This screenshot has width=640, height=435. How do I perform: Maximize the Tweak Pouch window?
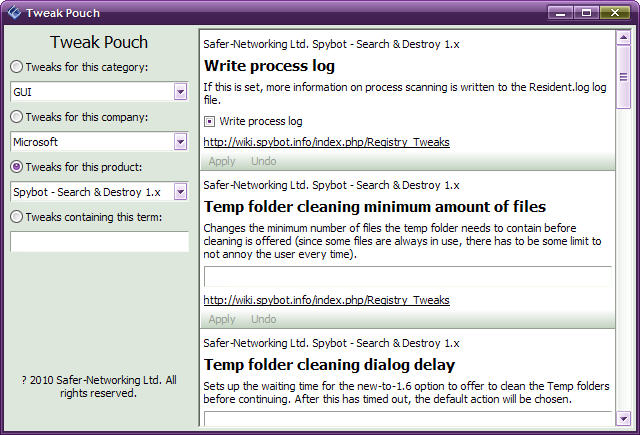pyautogui.click(x=587, y=12)
